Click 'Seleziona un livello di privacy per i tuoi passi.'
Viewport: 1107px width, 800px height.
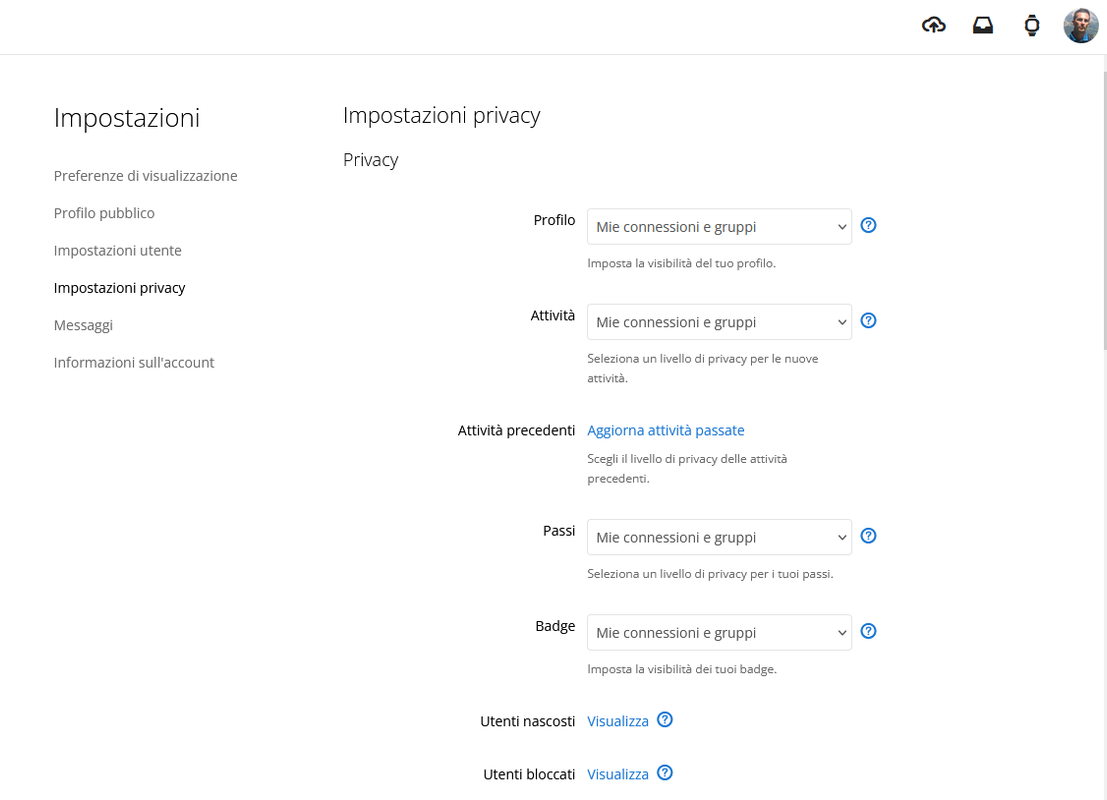710,574
